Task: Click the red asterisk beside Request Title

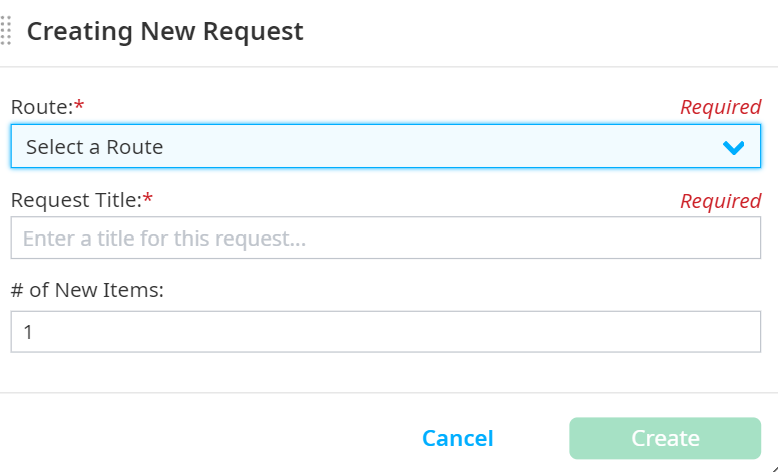Action: click(x=148, y=199)
